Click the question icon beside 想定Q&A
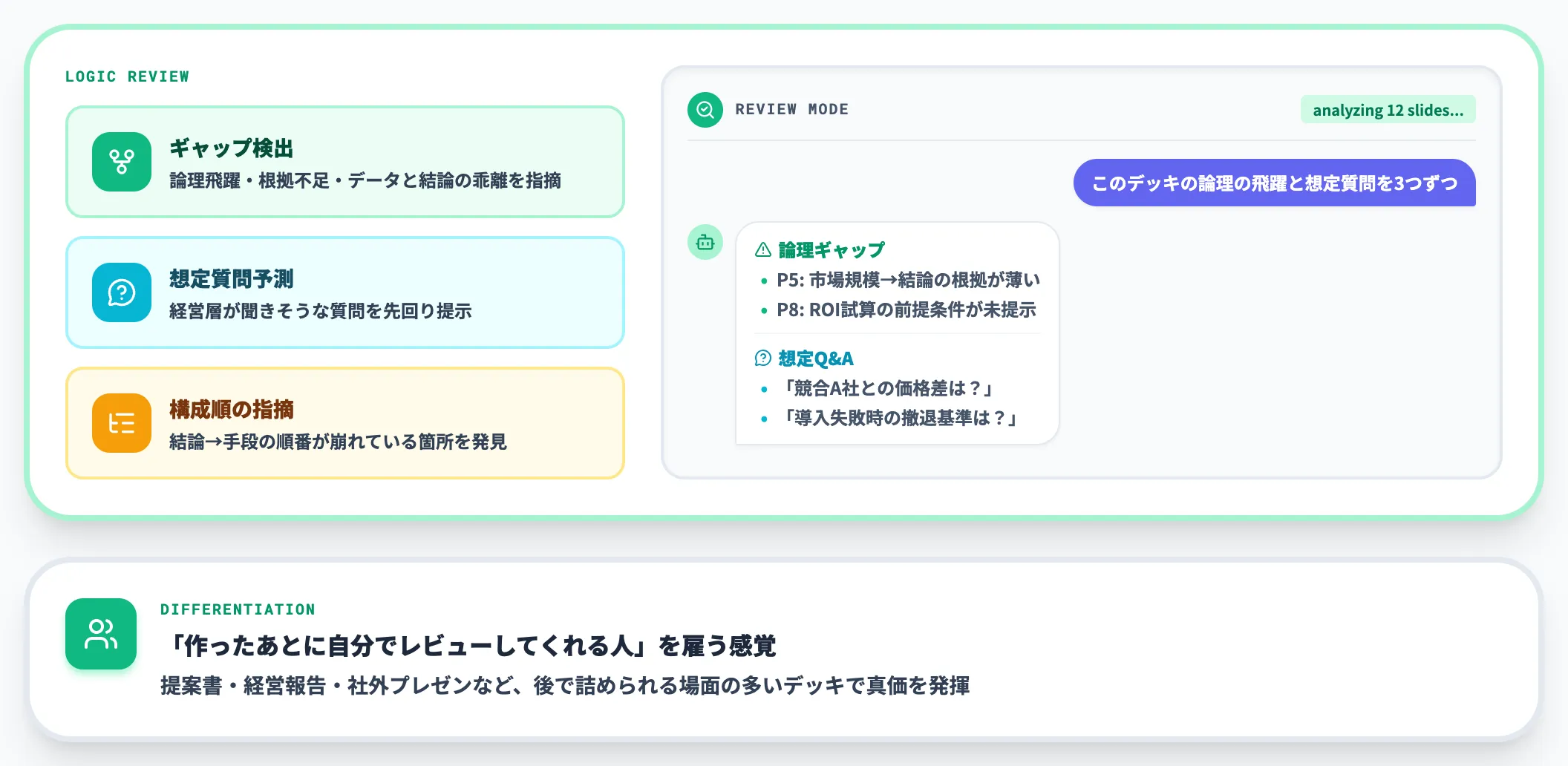 (763, 359)
